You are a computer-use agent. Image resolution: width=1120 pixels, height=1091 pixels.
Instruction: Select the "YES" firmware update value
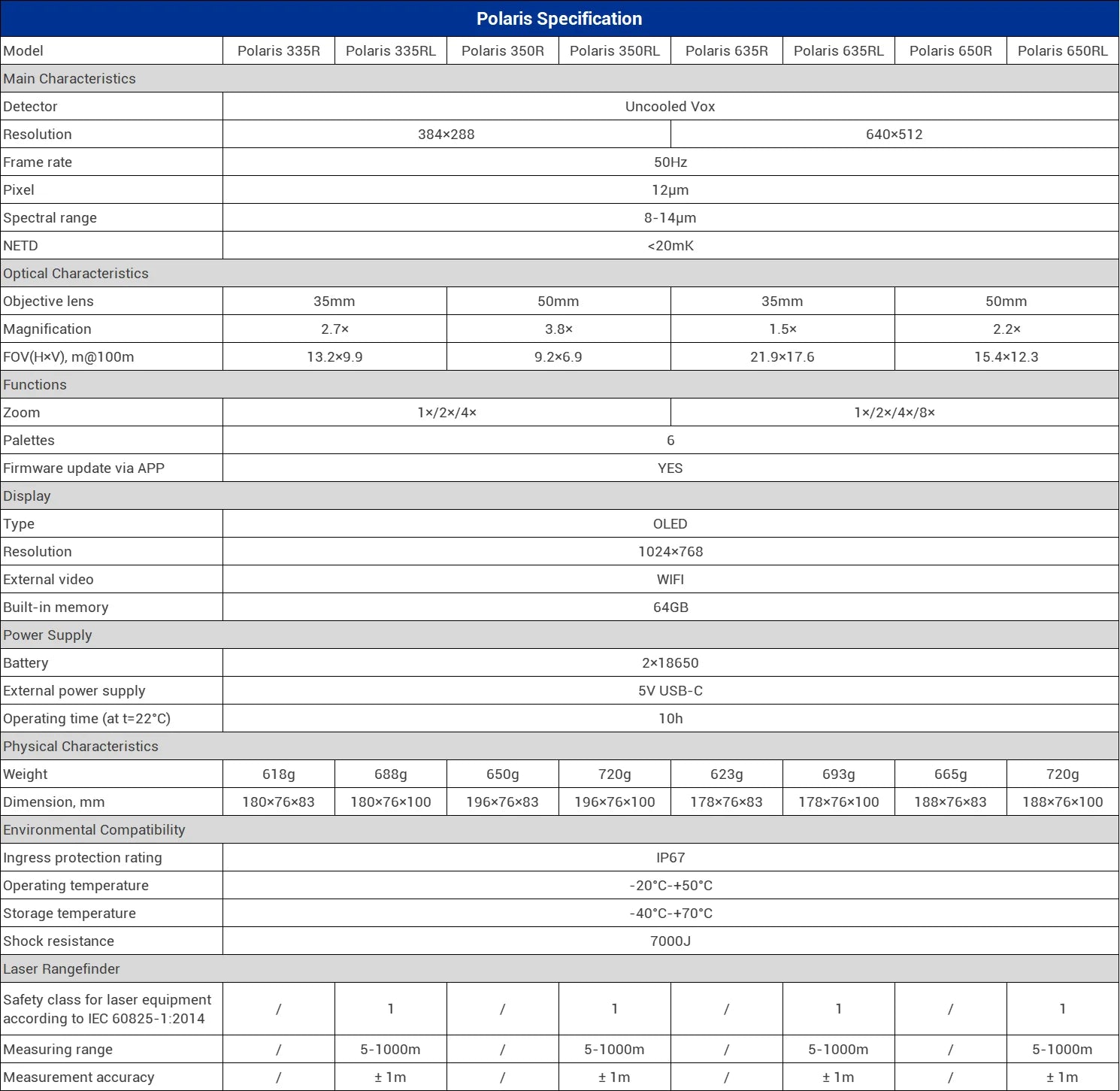(670, 468)
